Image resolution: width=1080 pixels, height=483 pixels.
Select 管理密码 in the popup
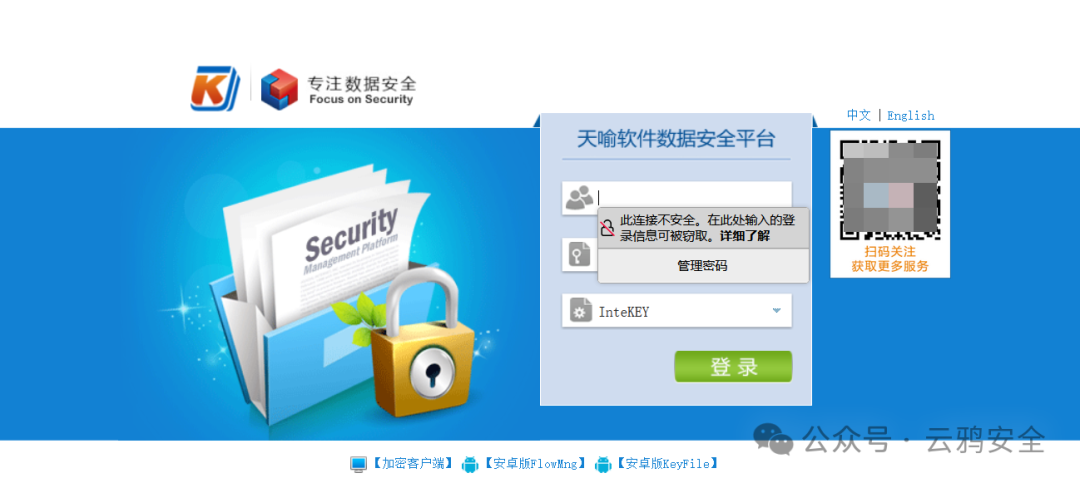[703, 266]
